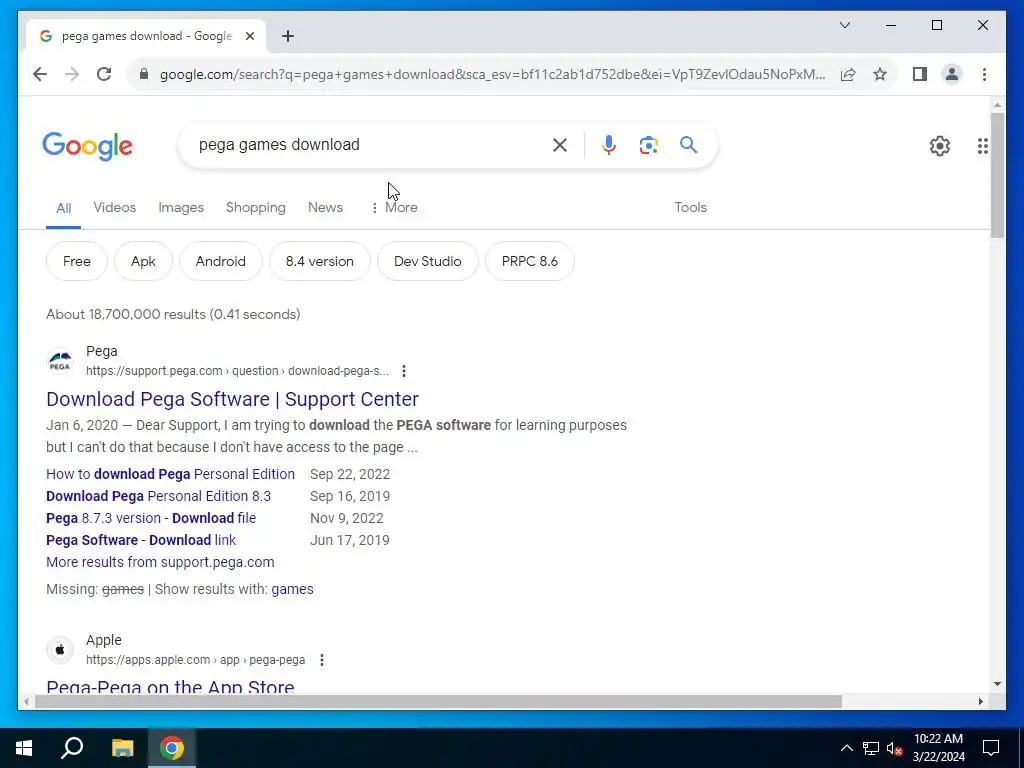This screenshot has width=1024, height=768.
Task: Switch to the Shopping tab
Action: [x=255, y=208]
